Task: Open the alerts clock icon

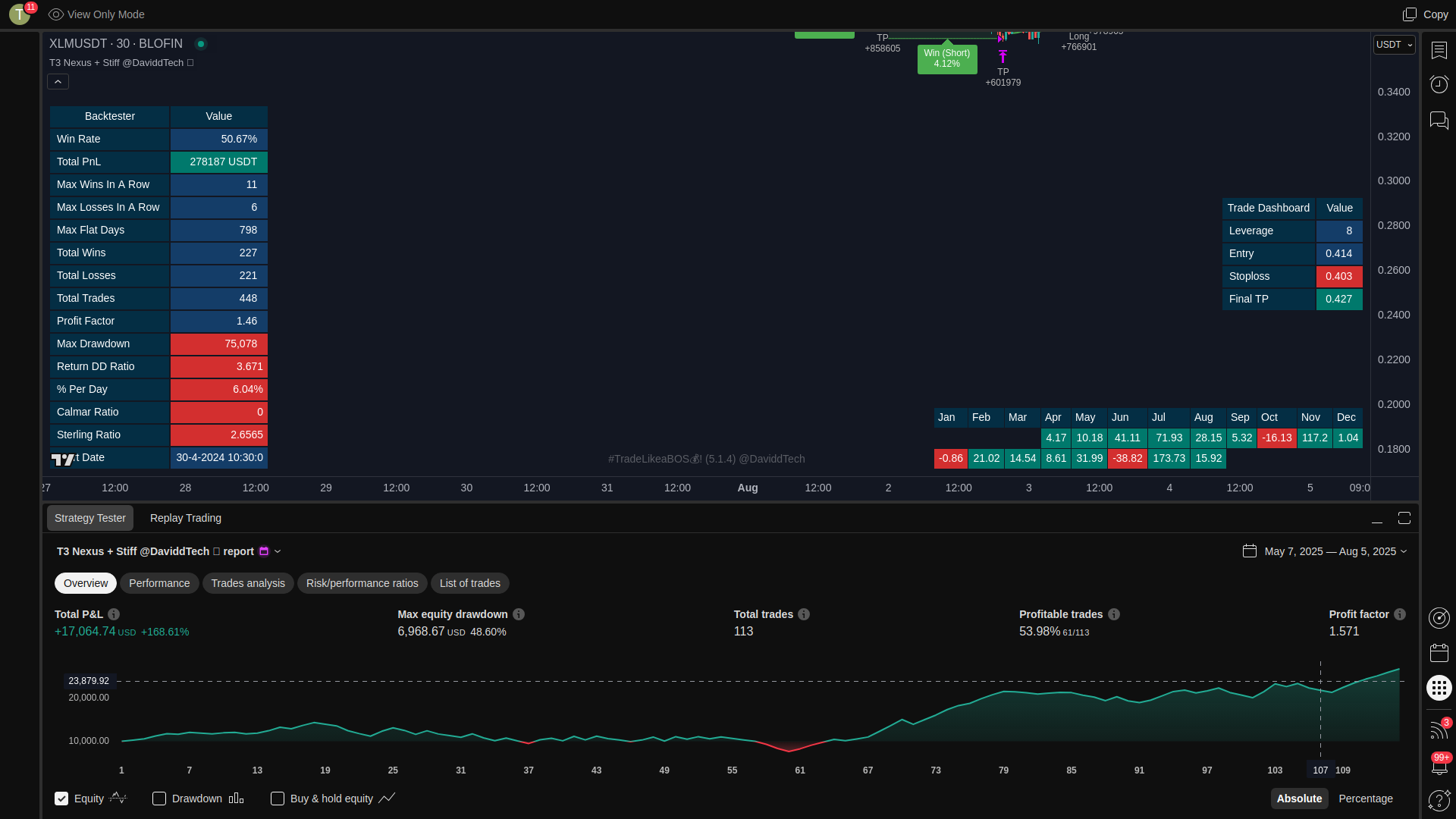Action: 1439,83
